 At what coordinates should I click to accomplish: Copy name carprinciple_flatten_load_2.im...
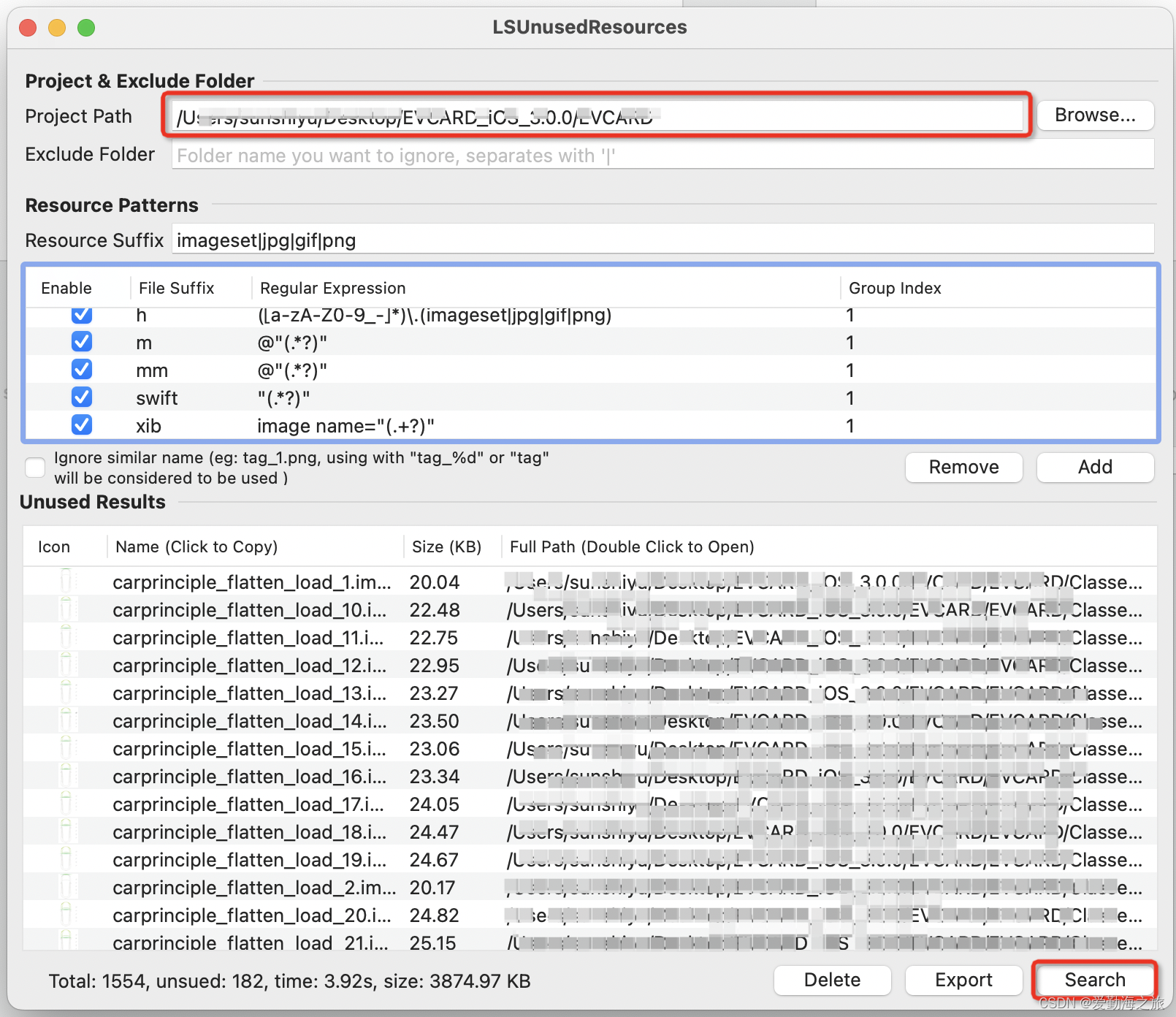click(x=254, y=888)
